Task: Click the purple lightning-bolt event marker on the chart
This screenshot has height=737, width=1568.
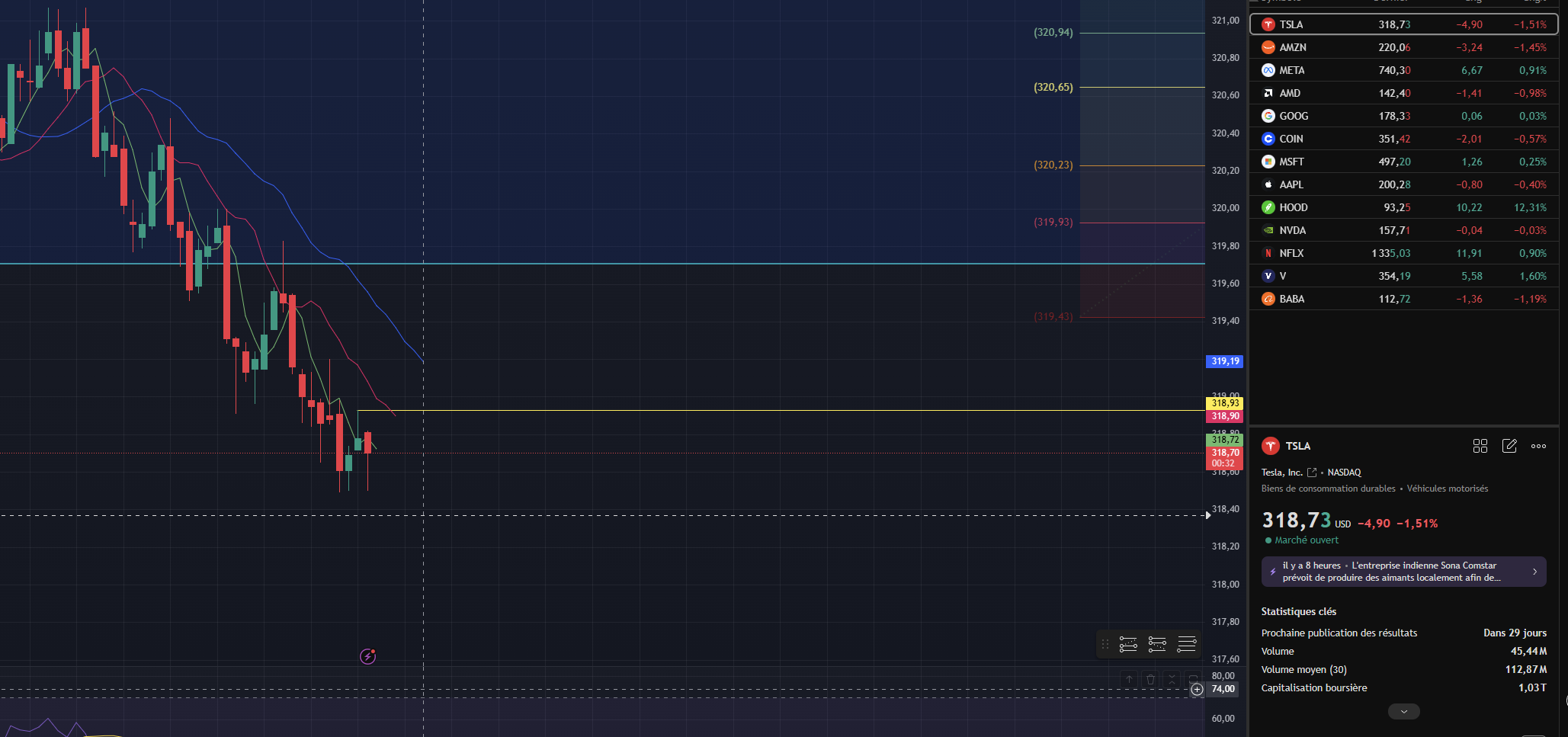Action: [x=368, y=656]
